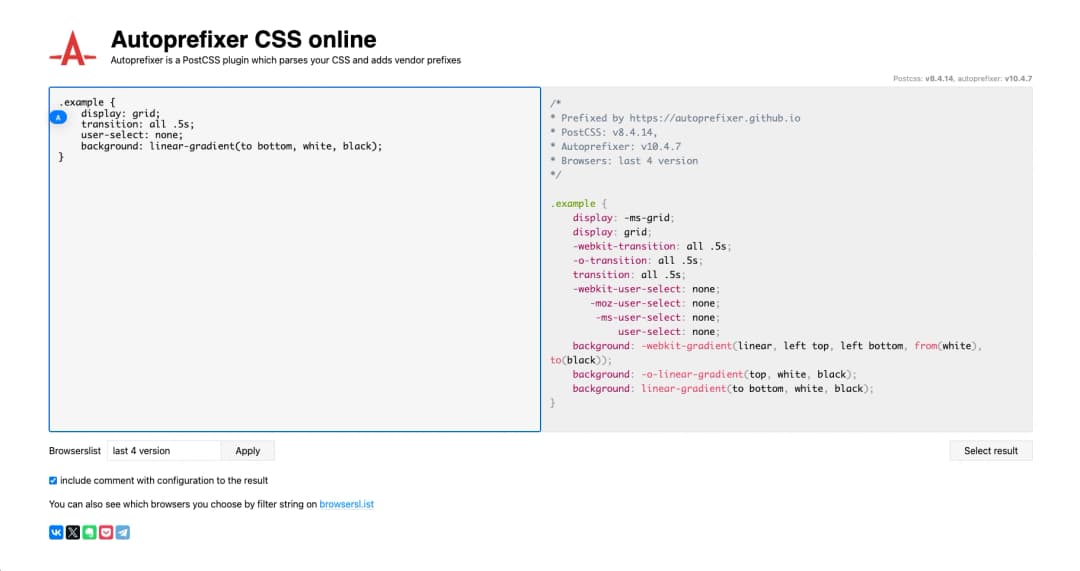Click the '.example' selector in the output
The width and height of the screenshot is (1080, 571).
click(x=572, y=203)
